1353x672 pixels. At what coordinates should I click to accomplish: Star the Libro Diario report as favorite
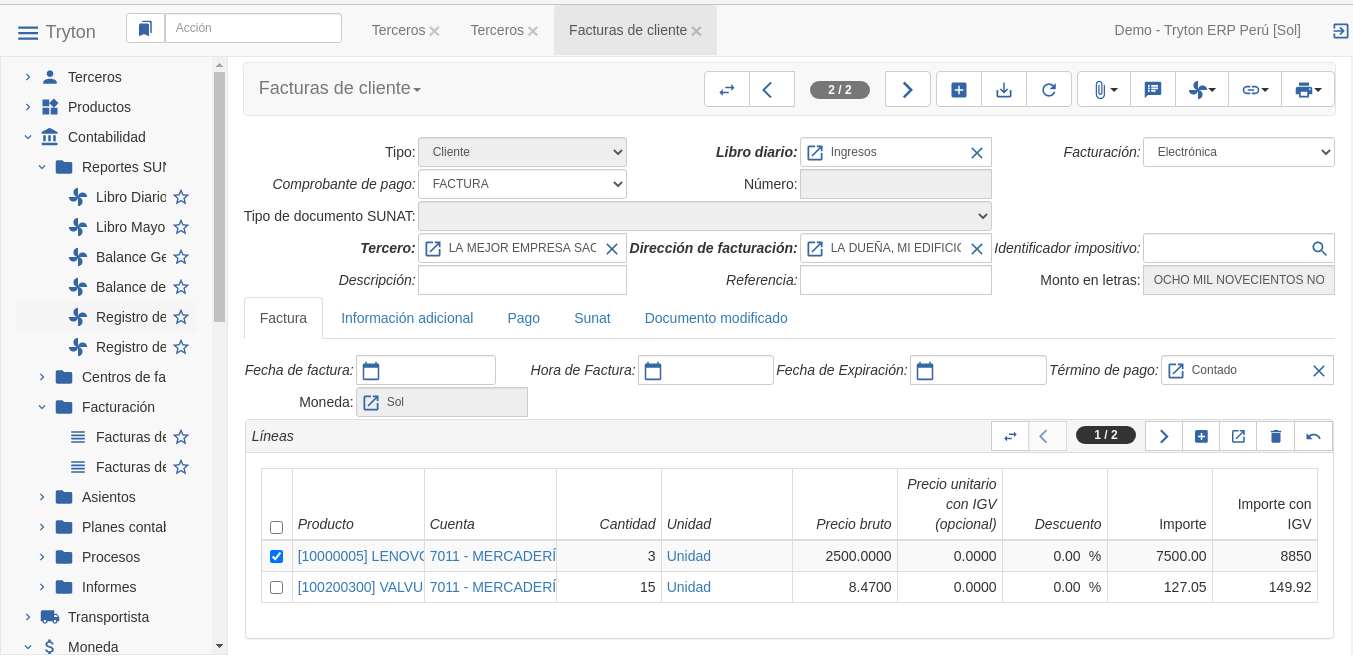pos(181,198)
